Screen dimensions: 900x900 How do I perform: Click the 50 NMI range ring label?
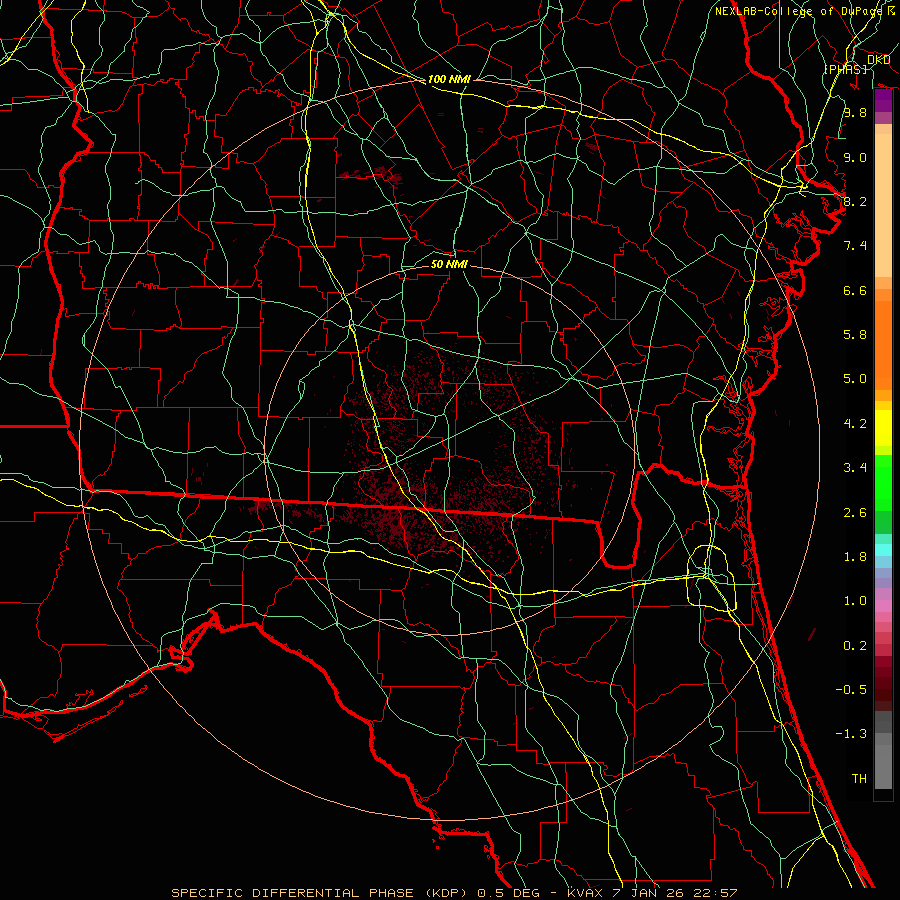pyautogui.click(x=449, y=264)
